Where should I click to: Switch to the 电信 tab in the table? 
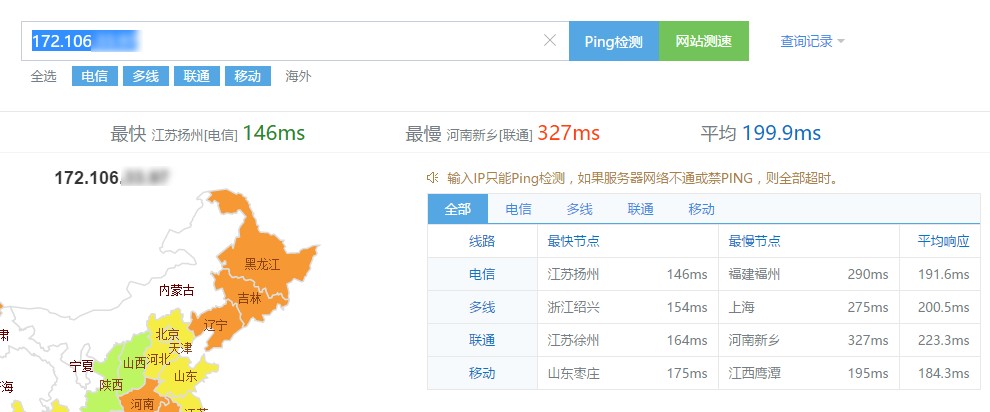(x=518, y=209)
